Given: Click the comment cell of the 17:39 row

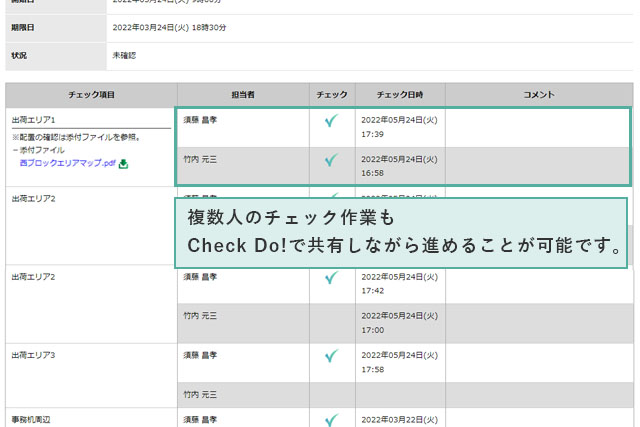Looking at the screenshot, I should pos(538,128).
